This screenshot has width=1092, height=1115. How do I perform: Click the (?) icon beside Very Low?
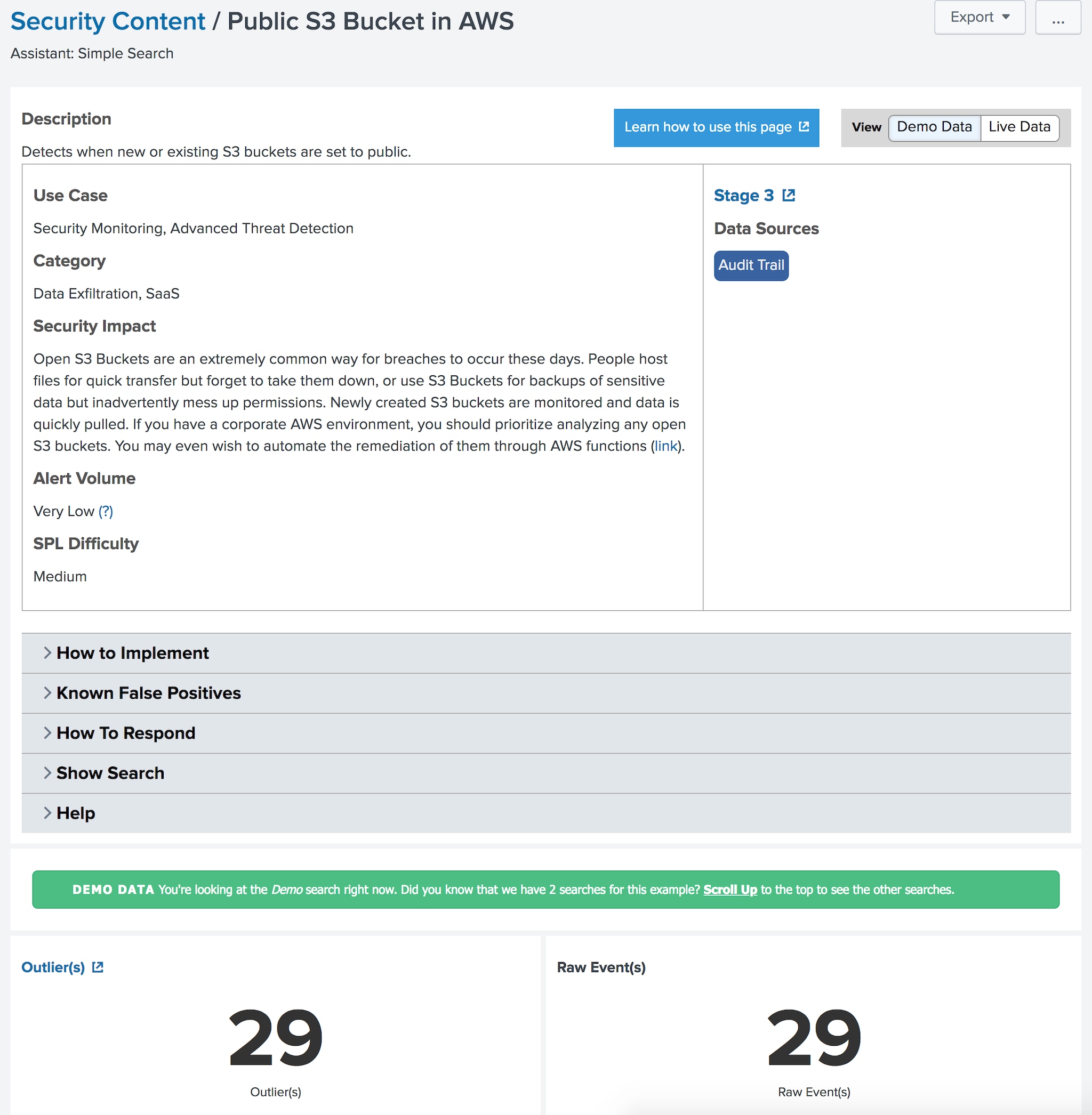[x=106, y=511]
